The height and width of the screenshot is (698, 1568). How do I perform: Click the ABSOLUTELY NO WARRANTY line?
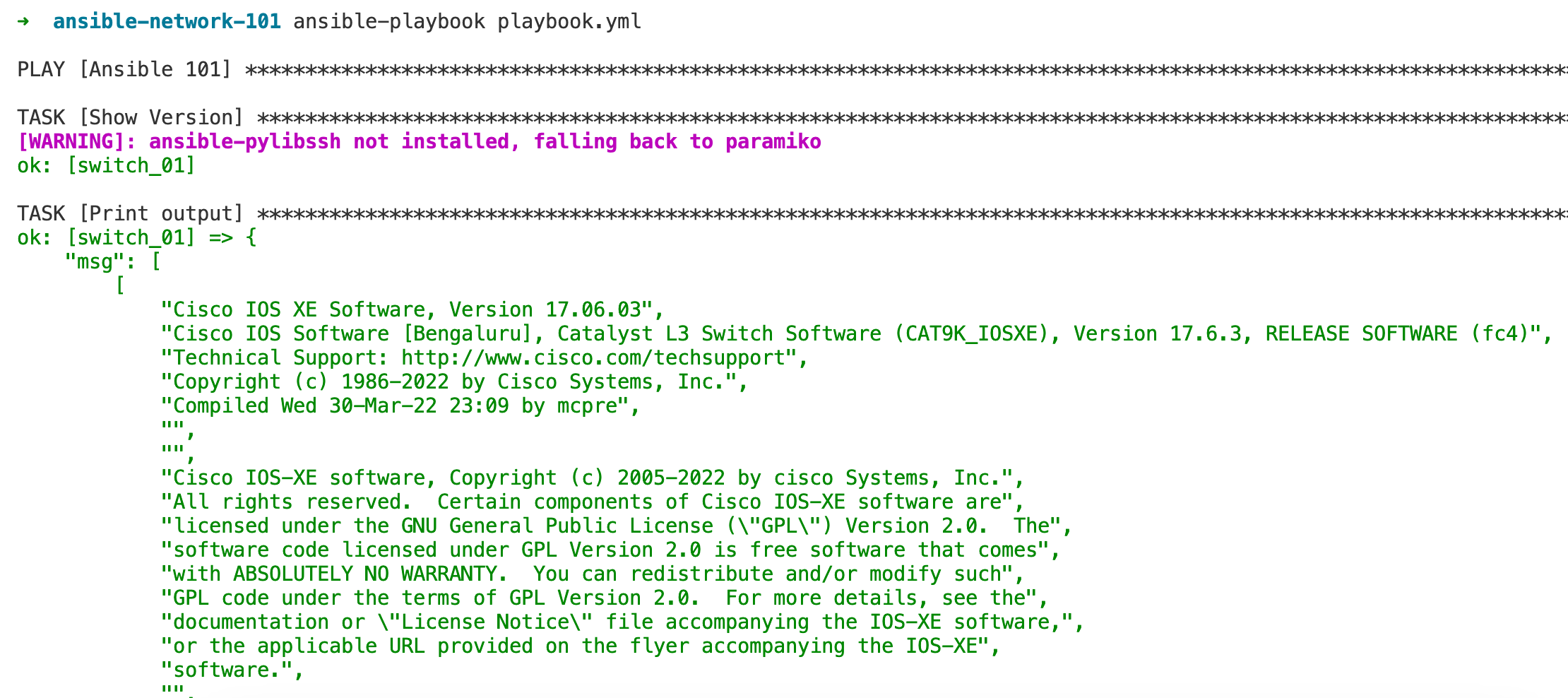pyautogui.click(x=593, y=574)
